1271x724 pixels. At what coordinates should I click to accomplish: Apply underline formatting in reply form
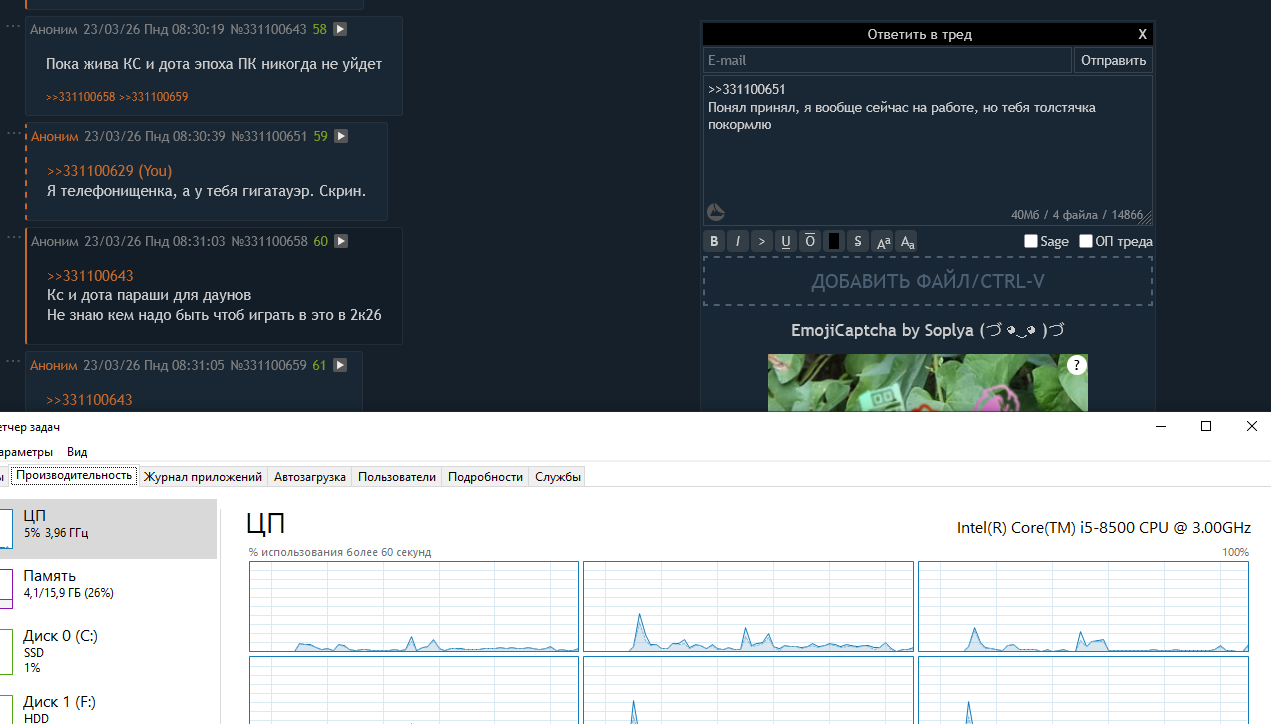[x=786, y=241]
